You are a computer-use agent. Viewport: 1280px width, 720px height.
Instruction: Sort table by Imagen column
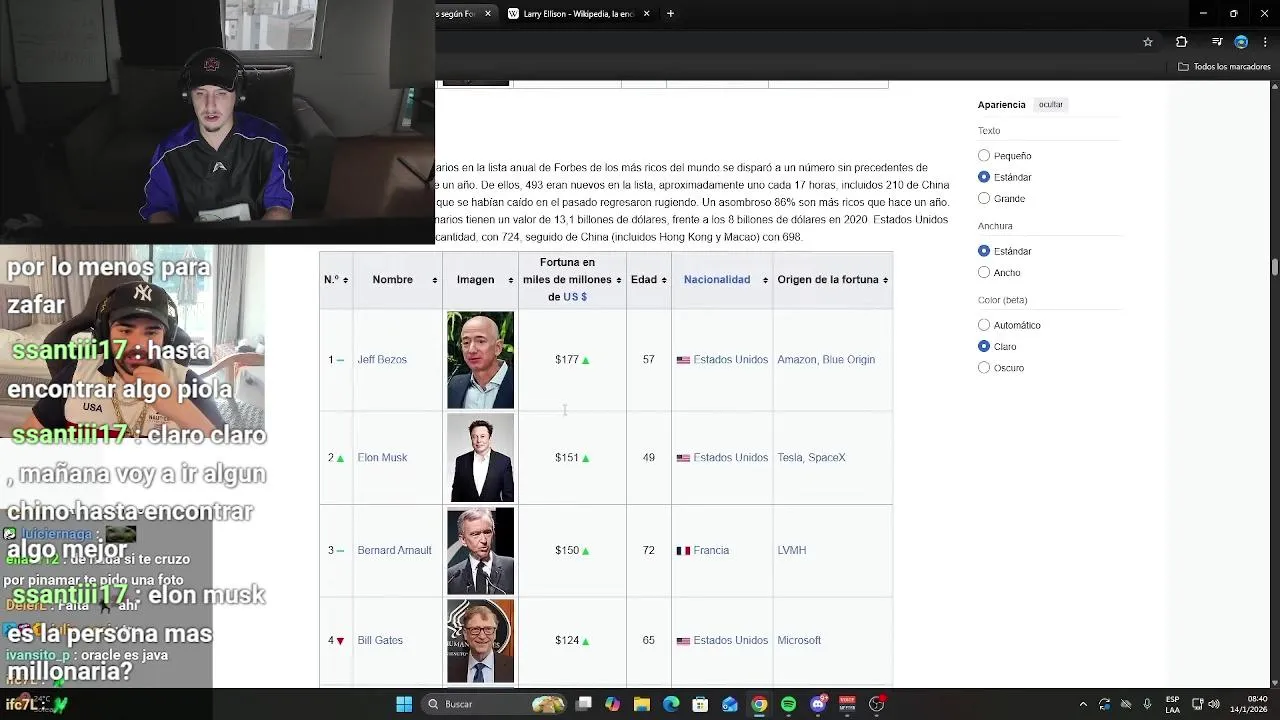click(x=480, y=280)
